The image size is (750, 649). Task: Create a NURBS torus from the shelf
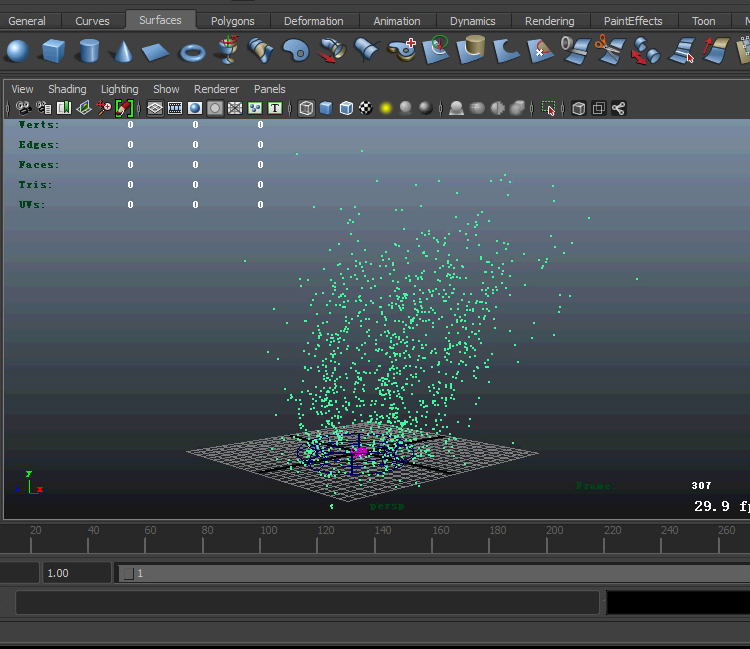(x=192, y=52)
